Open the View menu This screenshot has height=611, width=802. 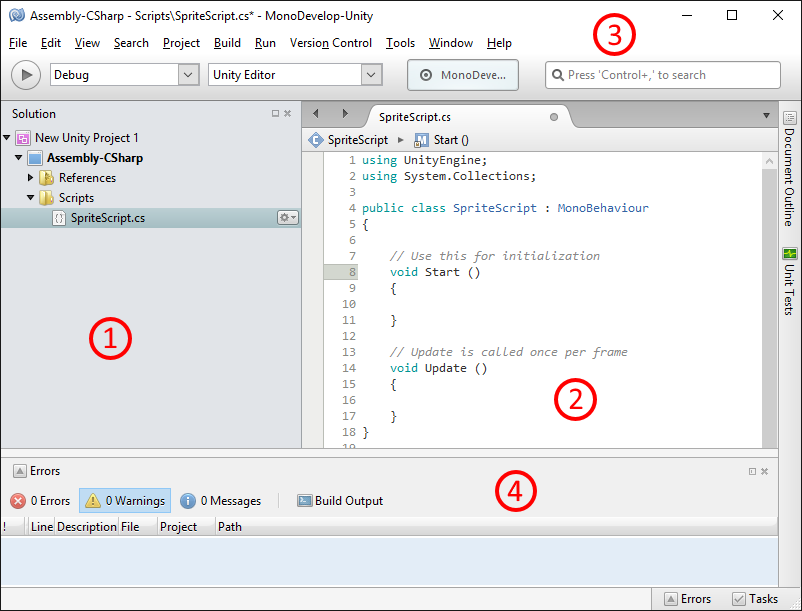[x=87, y=43]
